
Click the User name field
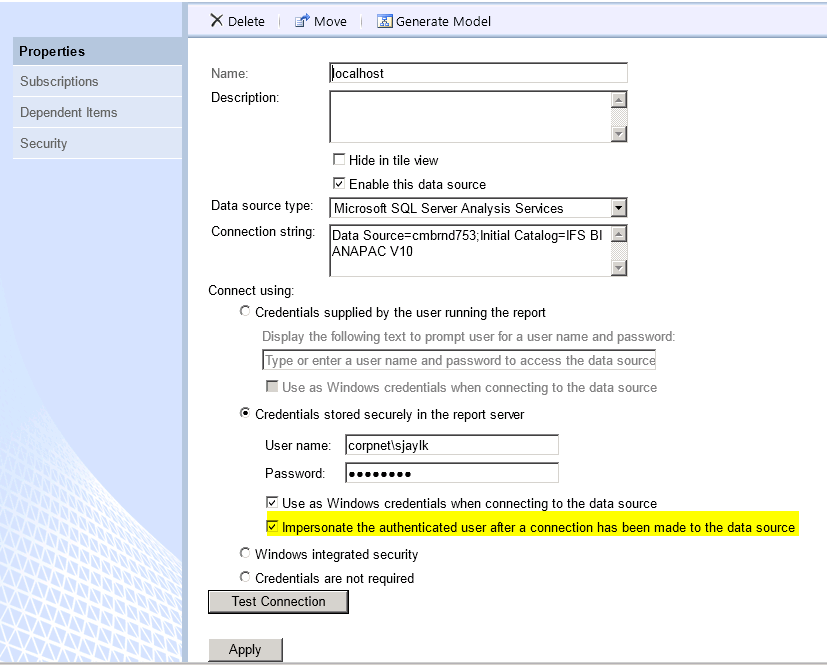(452, 445)
